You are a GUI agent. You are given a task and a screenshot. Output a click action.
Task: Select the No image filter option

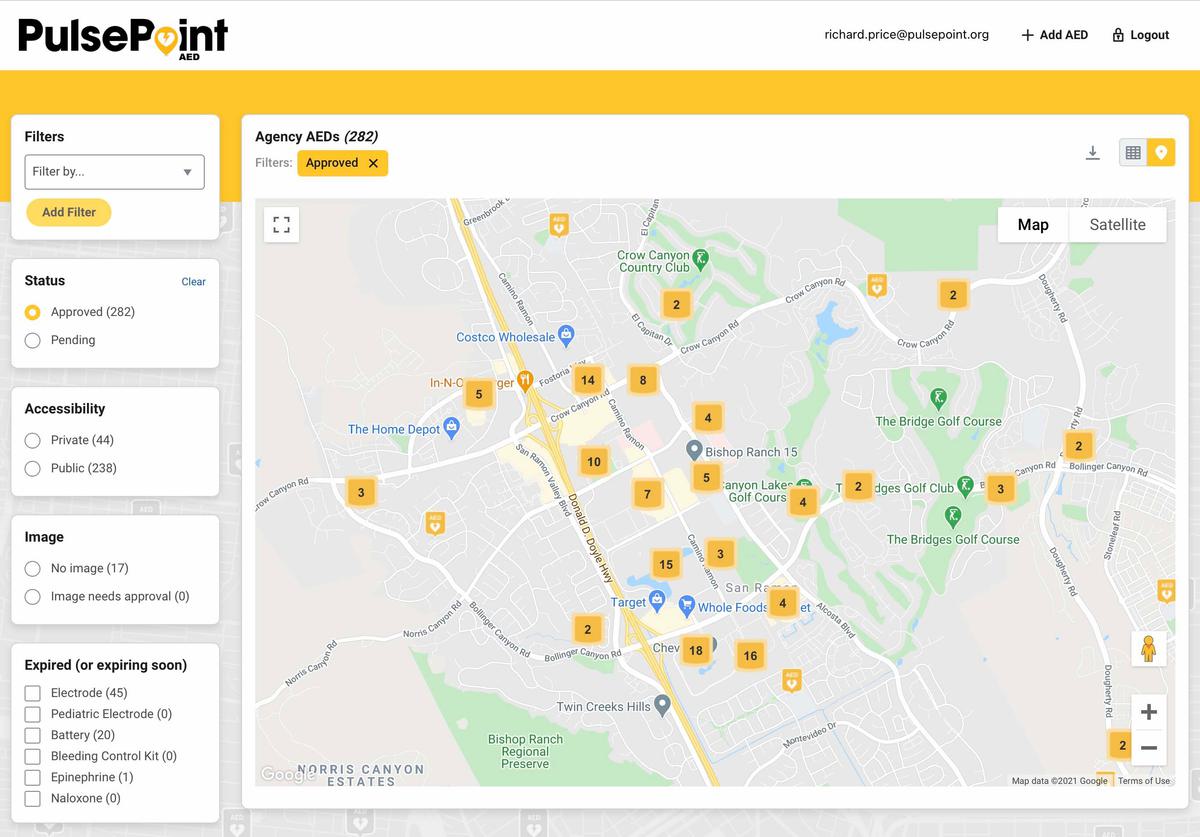click(30, 568)
